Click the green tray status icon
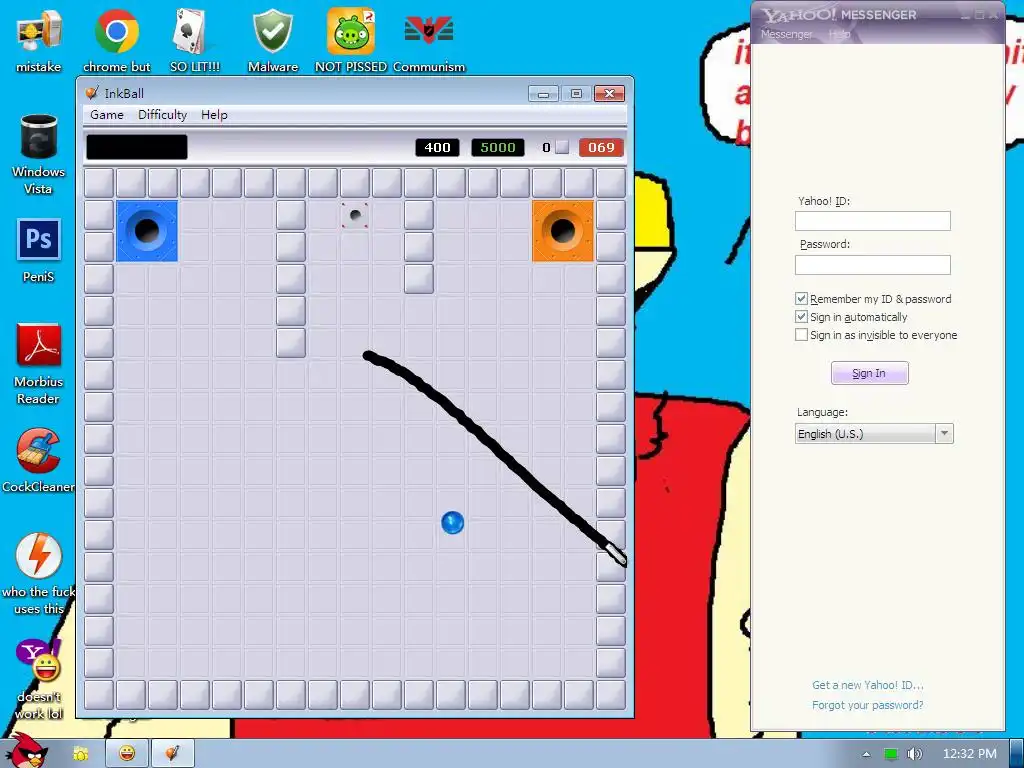 pos(891,754)
